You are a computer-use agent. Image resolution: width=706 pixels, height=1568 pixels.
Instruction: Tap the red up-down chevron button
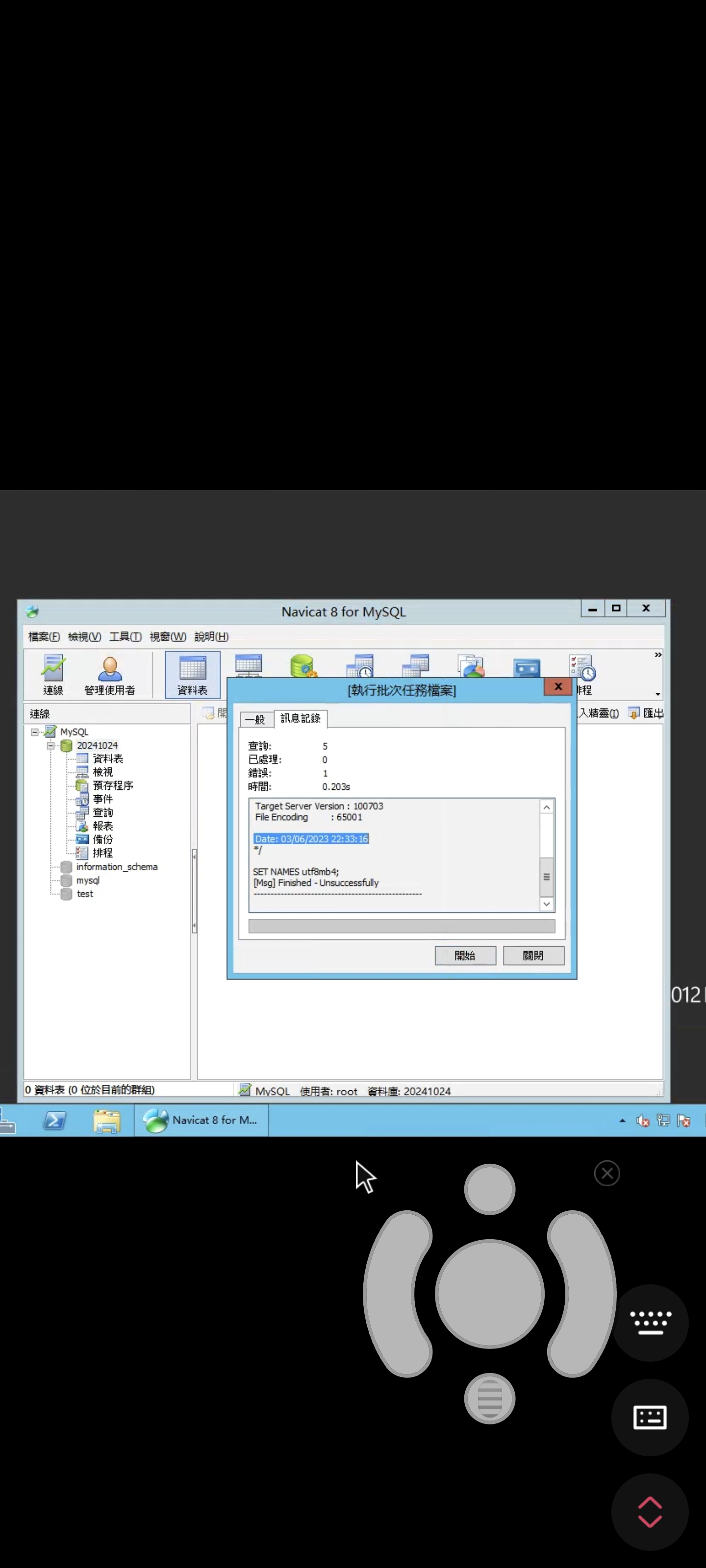(x=650, y=1512)
